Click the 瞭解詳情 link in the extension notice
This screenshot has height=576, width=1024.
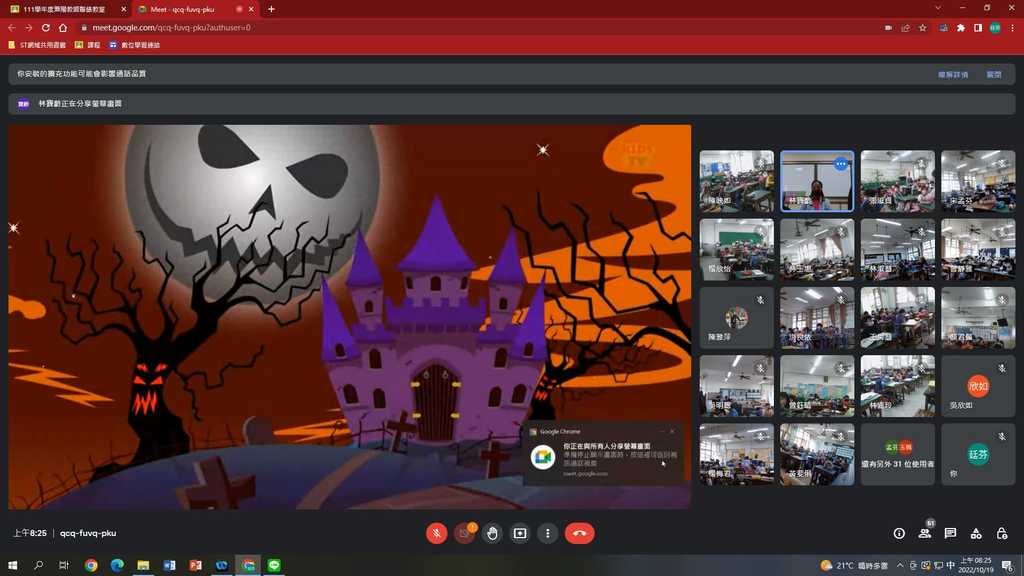(953, 74)
